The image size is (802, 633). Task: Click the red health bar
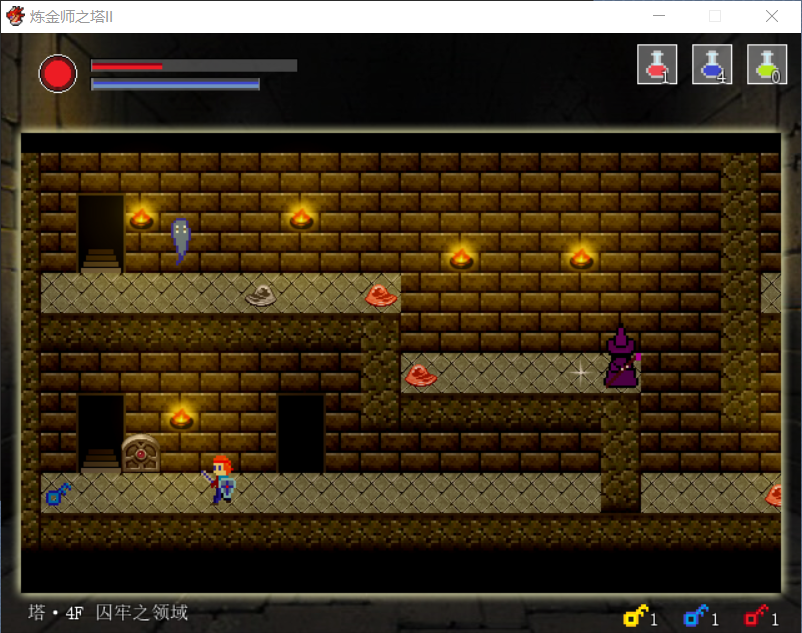coord(194,65)
